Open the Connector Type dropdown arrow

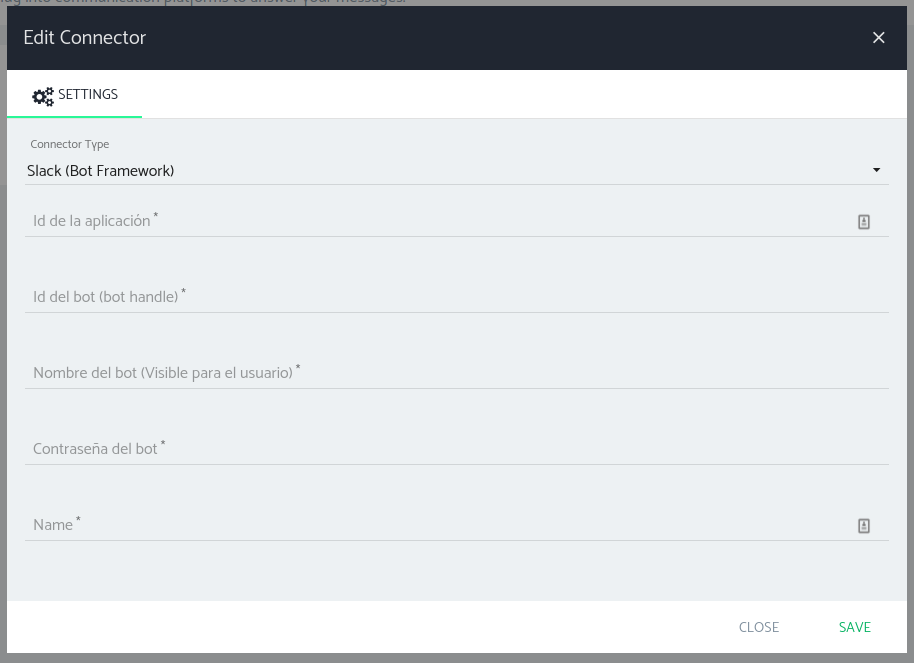876,170
